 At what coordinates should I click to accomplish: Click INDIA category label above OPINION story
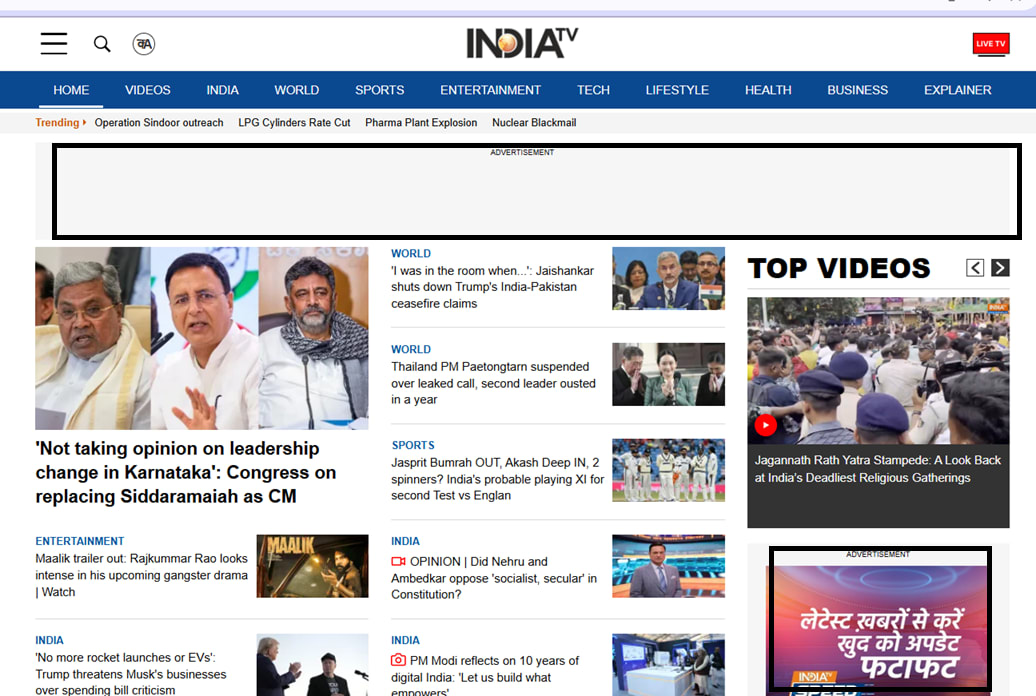405,541
